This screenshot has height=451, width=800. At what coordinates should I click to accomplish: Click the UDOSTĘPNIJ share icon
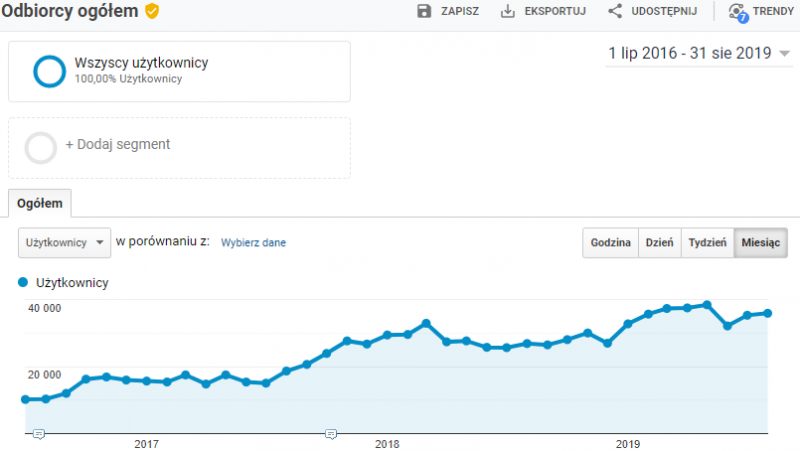click(x=615, y=12)
